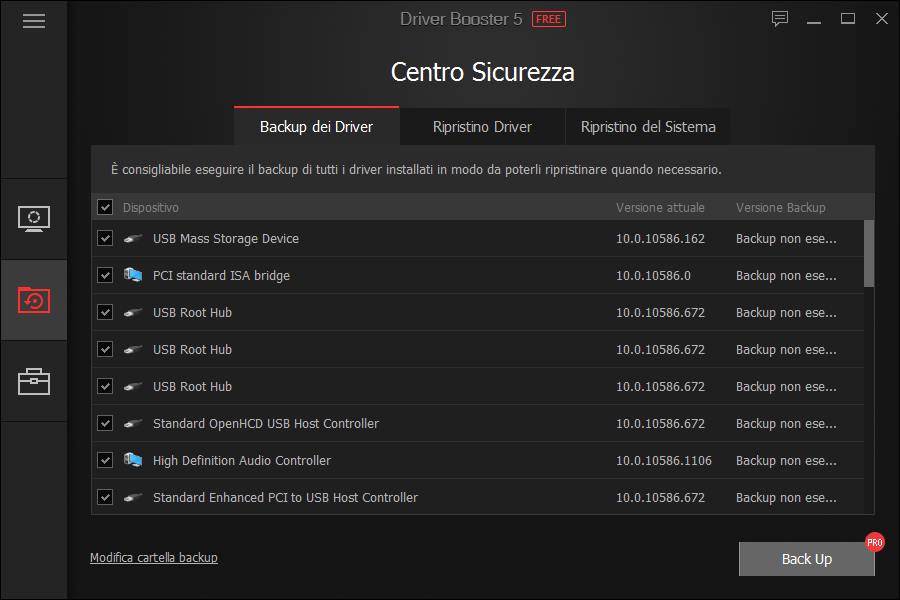The image size is (900, 600).
Task: Toggle the select-all Dispositivo checkbox
Action: (105, 207)
